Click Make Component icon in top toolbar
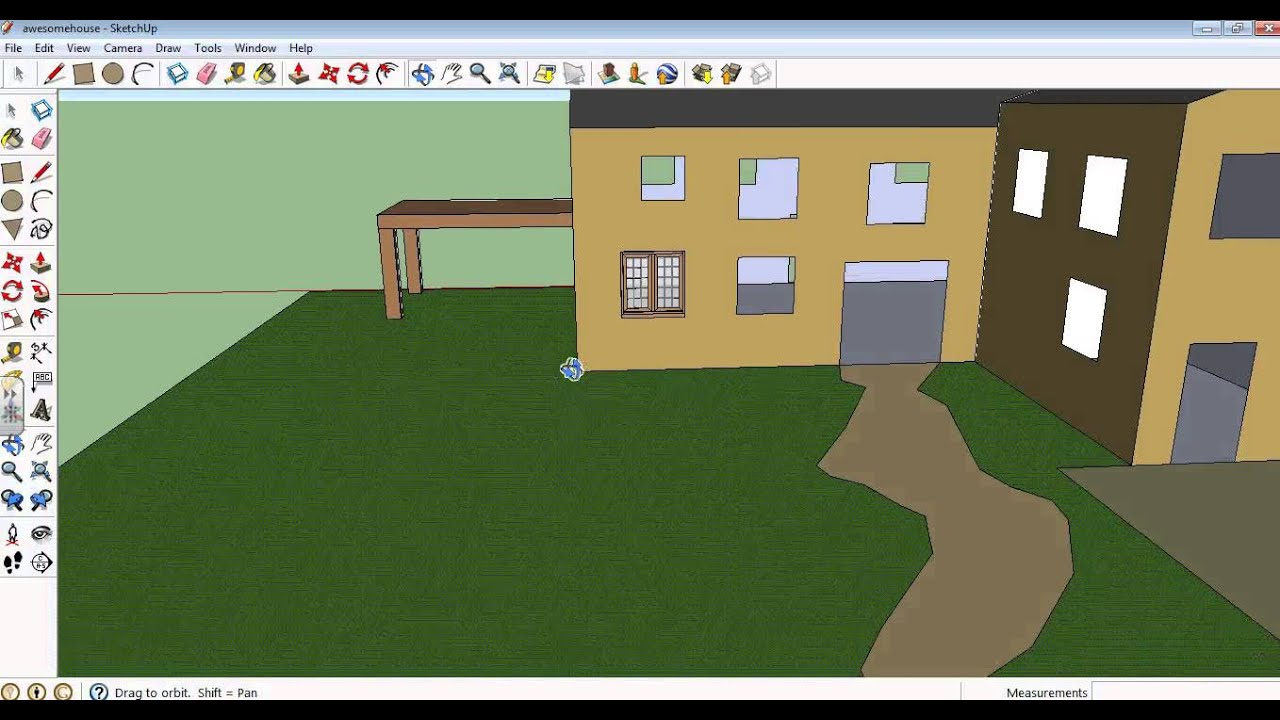 click(x=177, y=74)
